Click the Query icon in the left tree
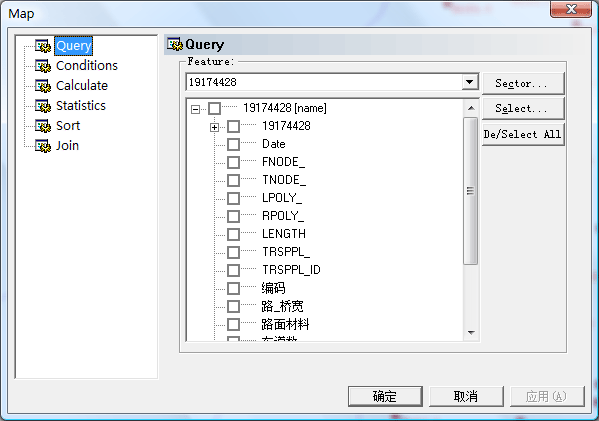Image resolution: width=599 pixels, height=421 pixels. (43, 46)
